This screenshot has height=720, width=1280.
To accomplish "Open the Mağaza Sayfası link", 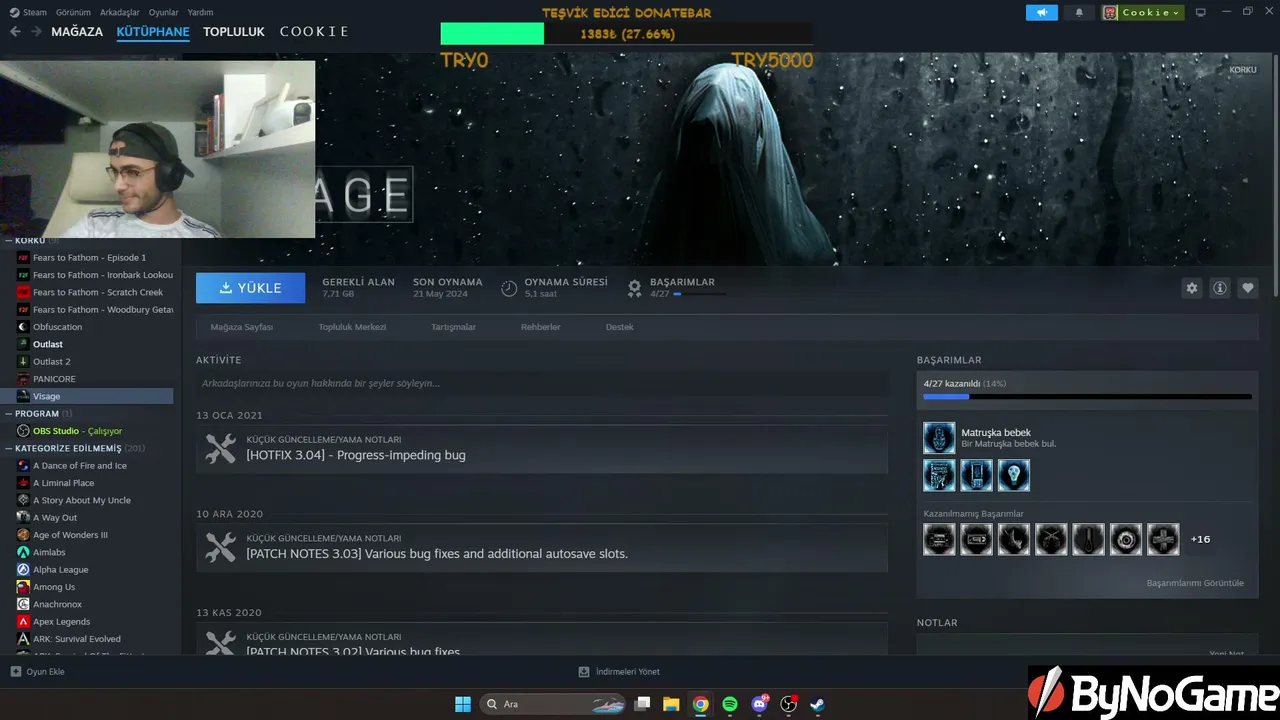I will (x=242, y=327).
